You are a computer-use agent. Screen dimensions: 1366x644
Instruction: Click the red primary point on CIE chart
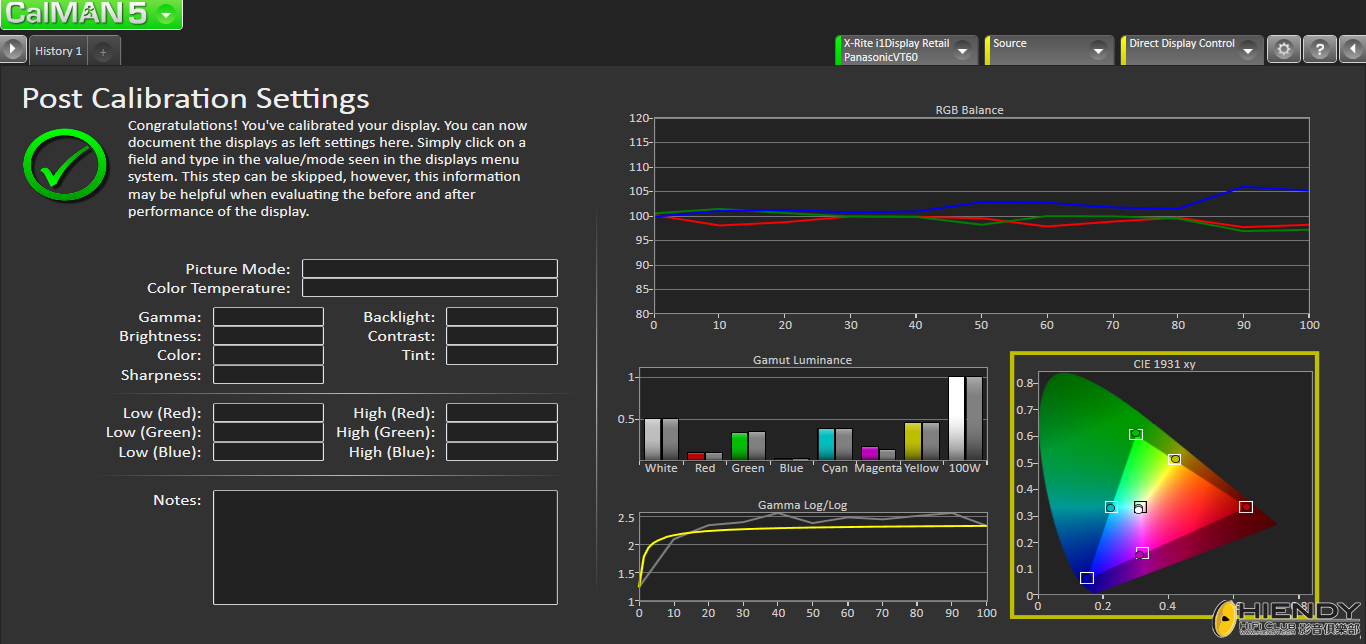[1245, 507]
